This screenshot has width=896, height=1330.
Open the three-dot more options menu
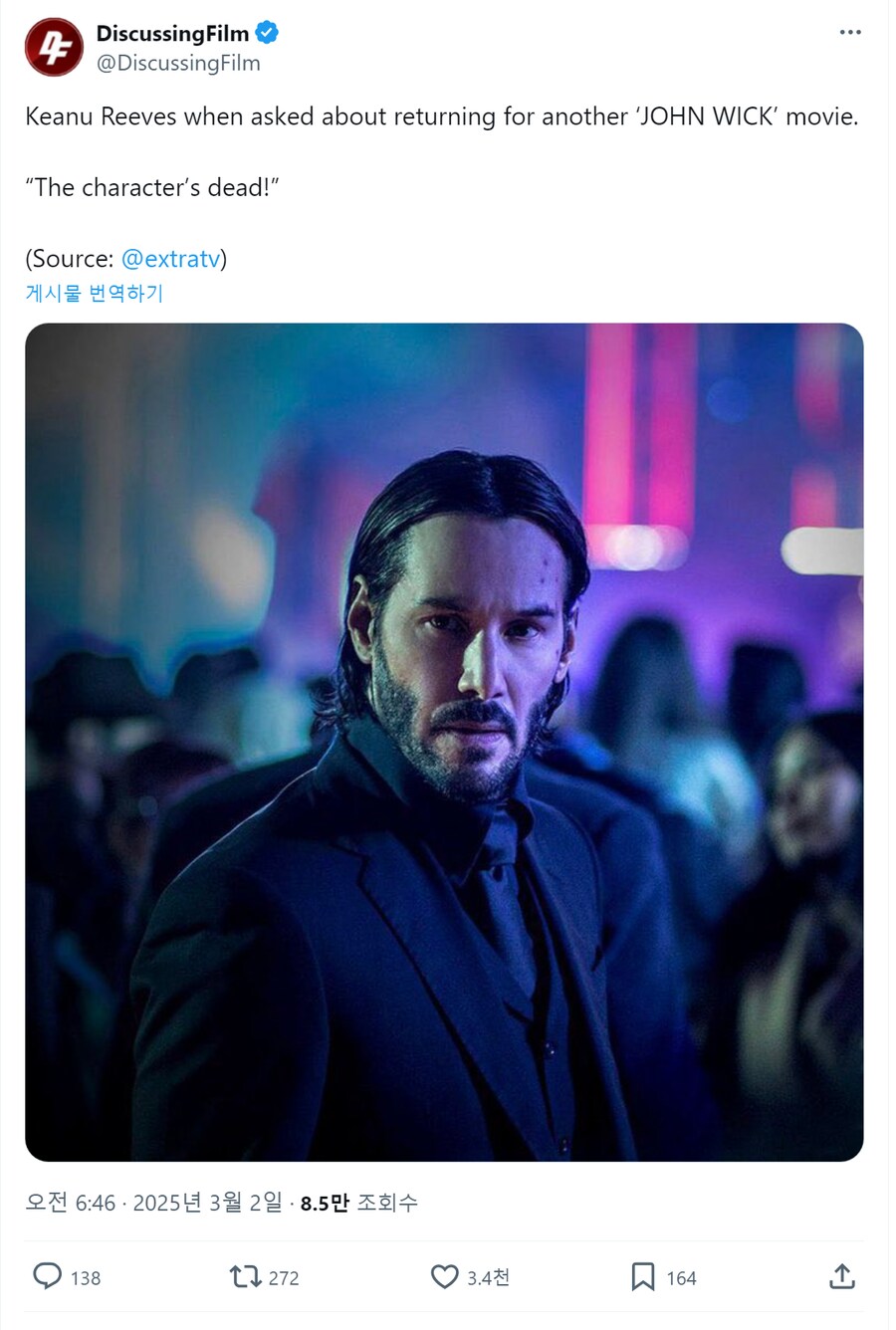point(850,32)
